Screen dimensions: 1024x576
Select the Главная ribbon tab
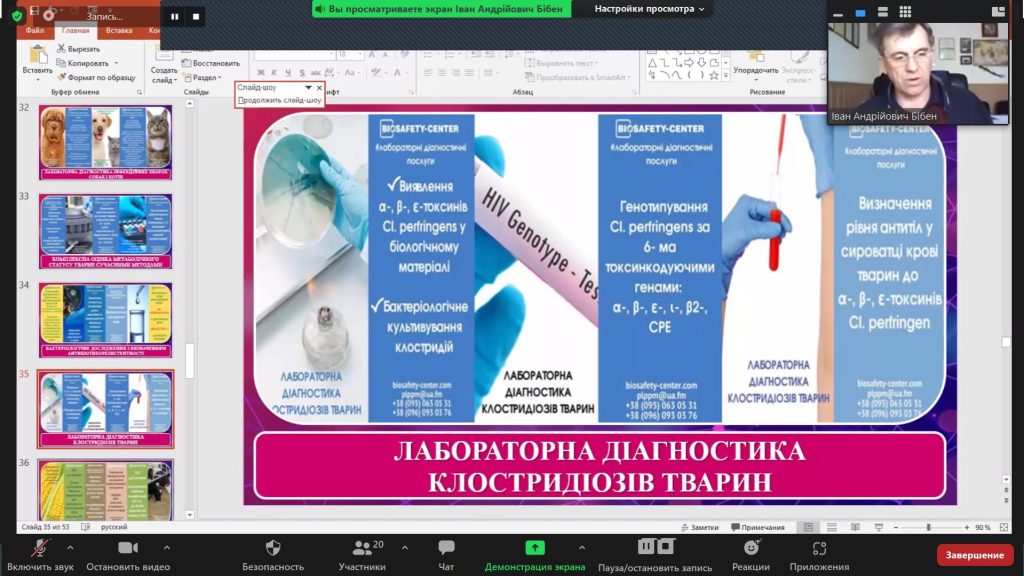75,31
